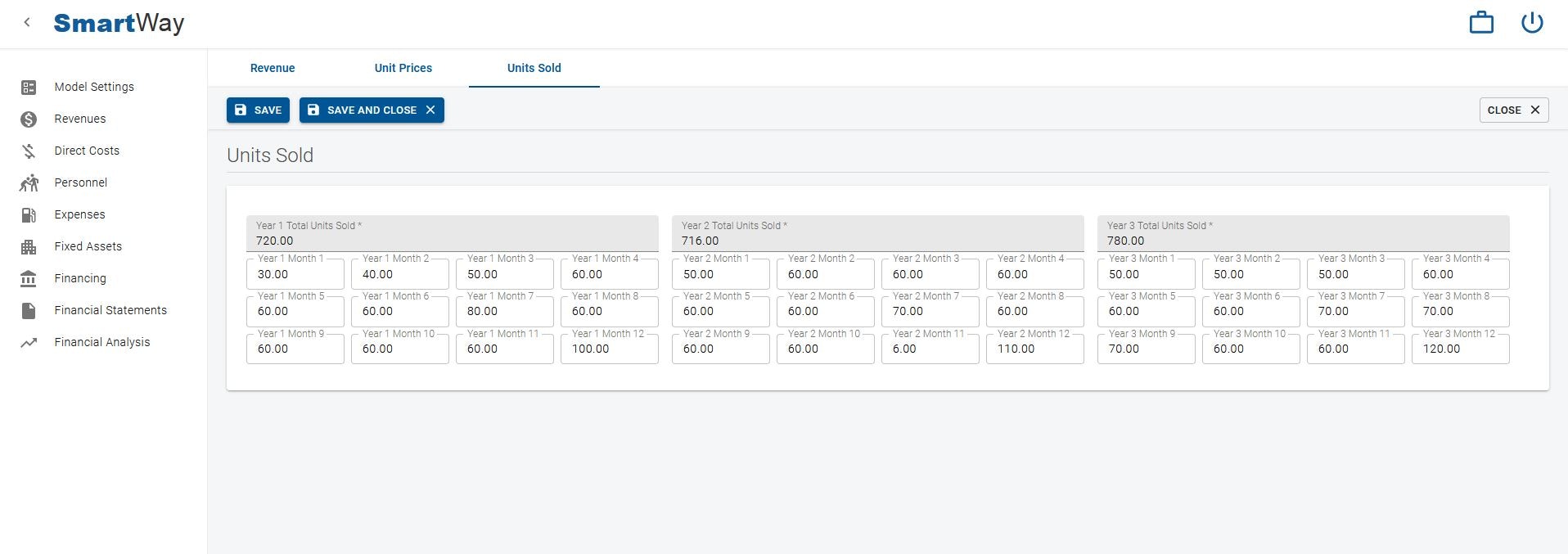Click the Financial Statements document icon
Image resolution: width=1568 pixels, height=554 pixels.
[29, 311]
